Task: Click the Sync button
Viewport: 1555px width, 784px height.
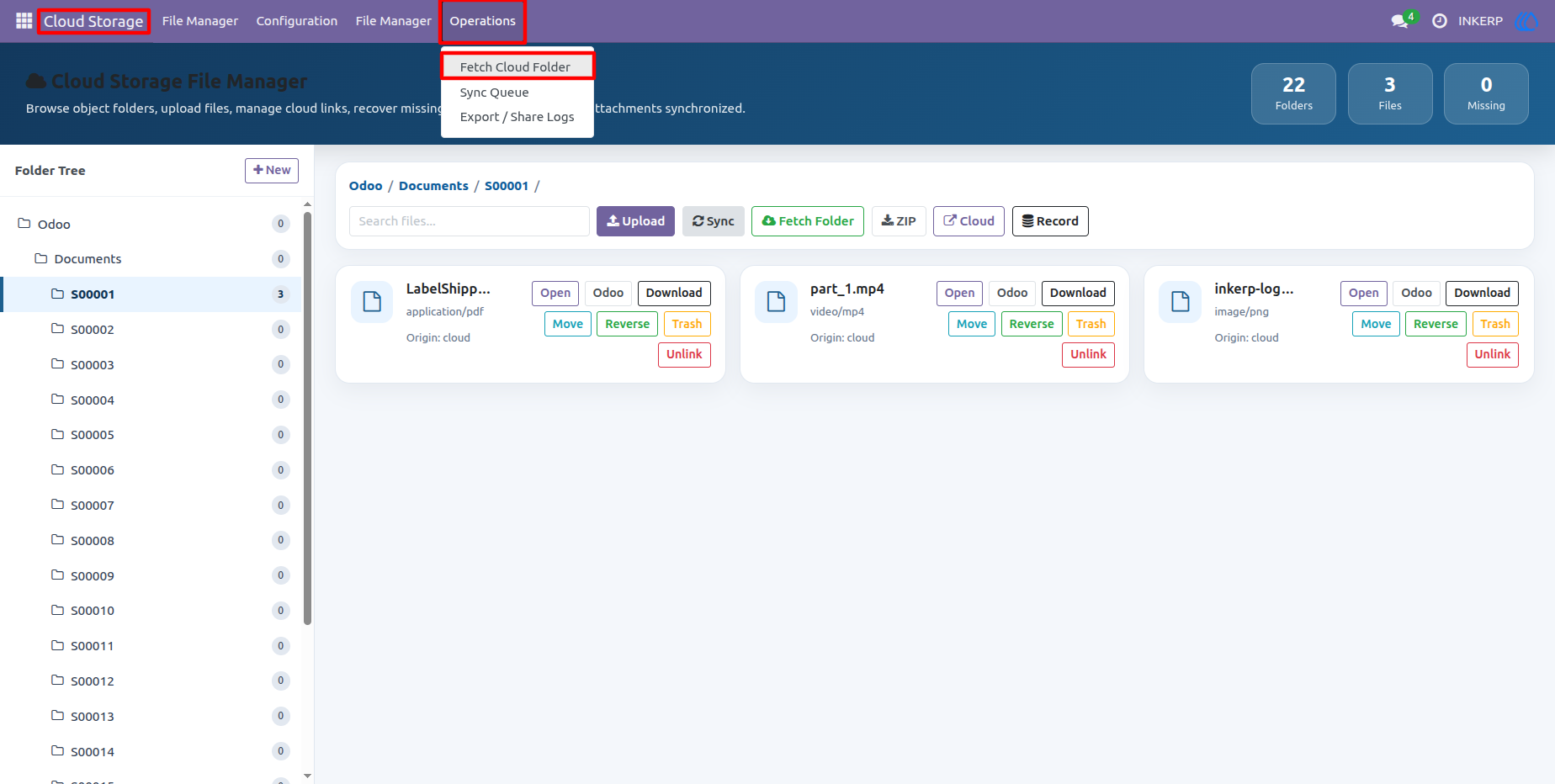Action: coord(714,221)
